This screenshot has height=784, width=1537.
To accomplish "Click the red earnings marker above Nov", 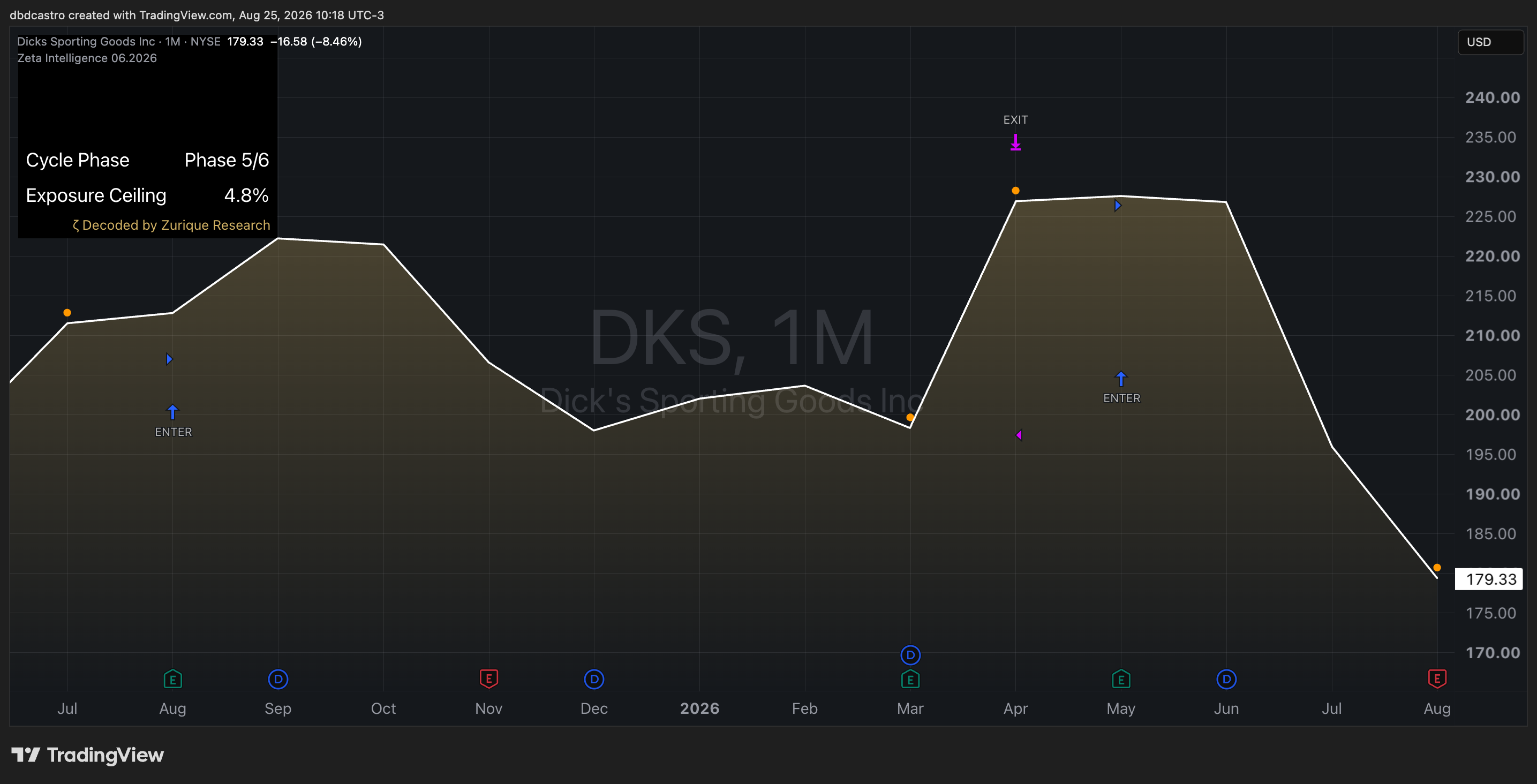I will coord(488,679).
